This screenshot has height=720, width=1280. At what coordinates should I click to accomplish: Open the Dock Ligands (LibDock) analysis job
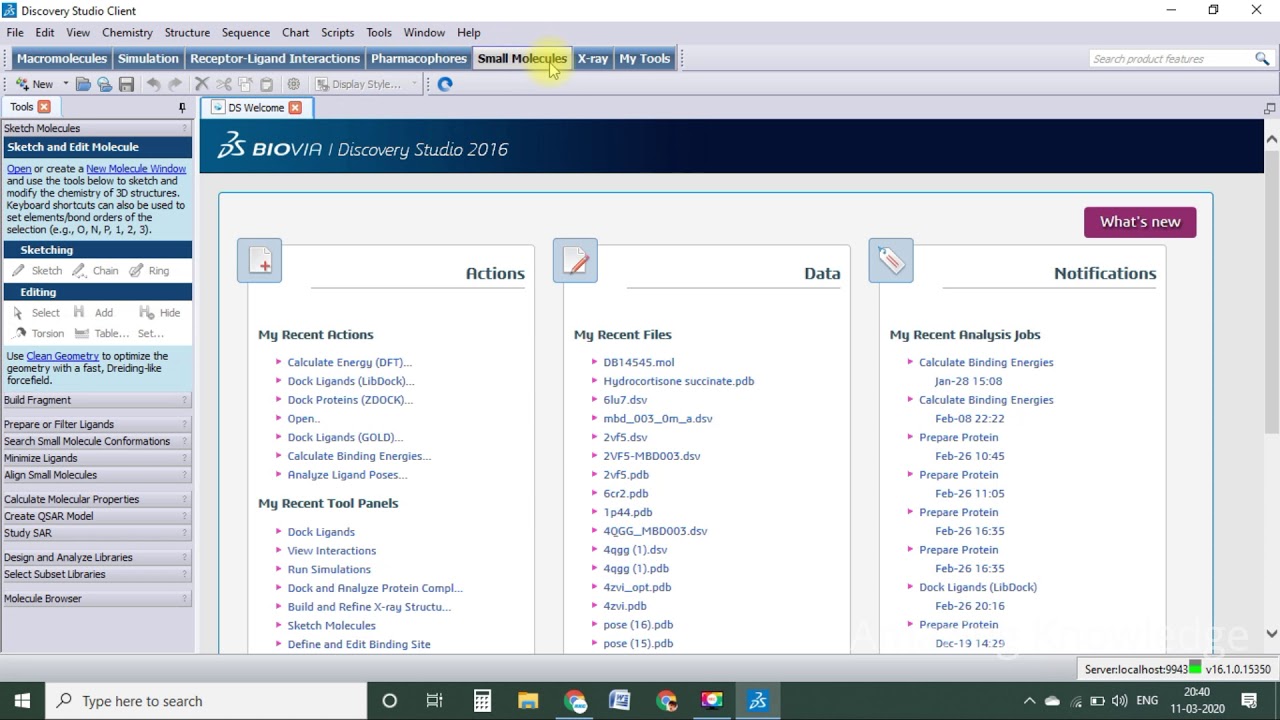(978, 587)
